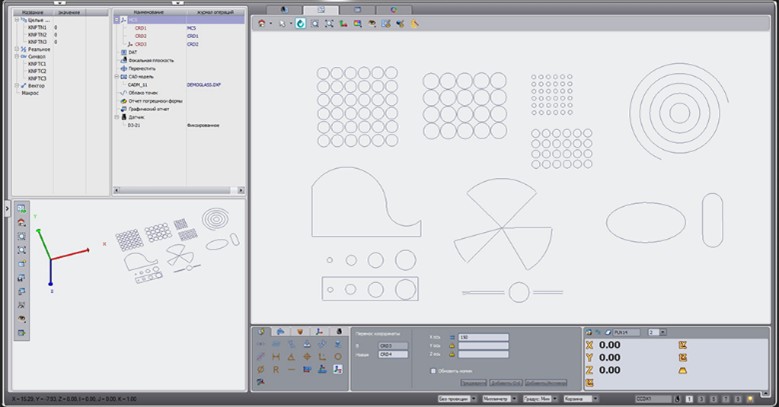Select the zoom window magnifier icon
Viewport: 779px width, 407px height.
click(315, 22)
